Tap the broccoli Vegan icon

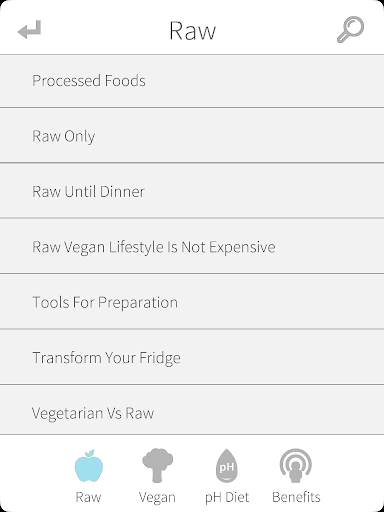coord(157,465)
